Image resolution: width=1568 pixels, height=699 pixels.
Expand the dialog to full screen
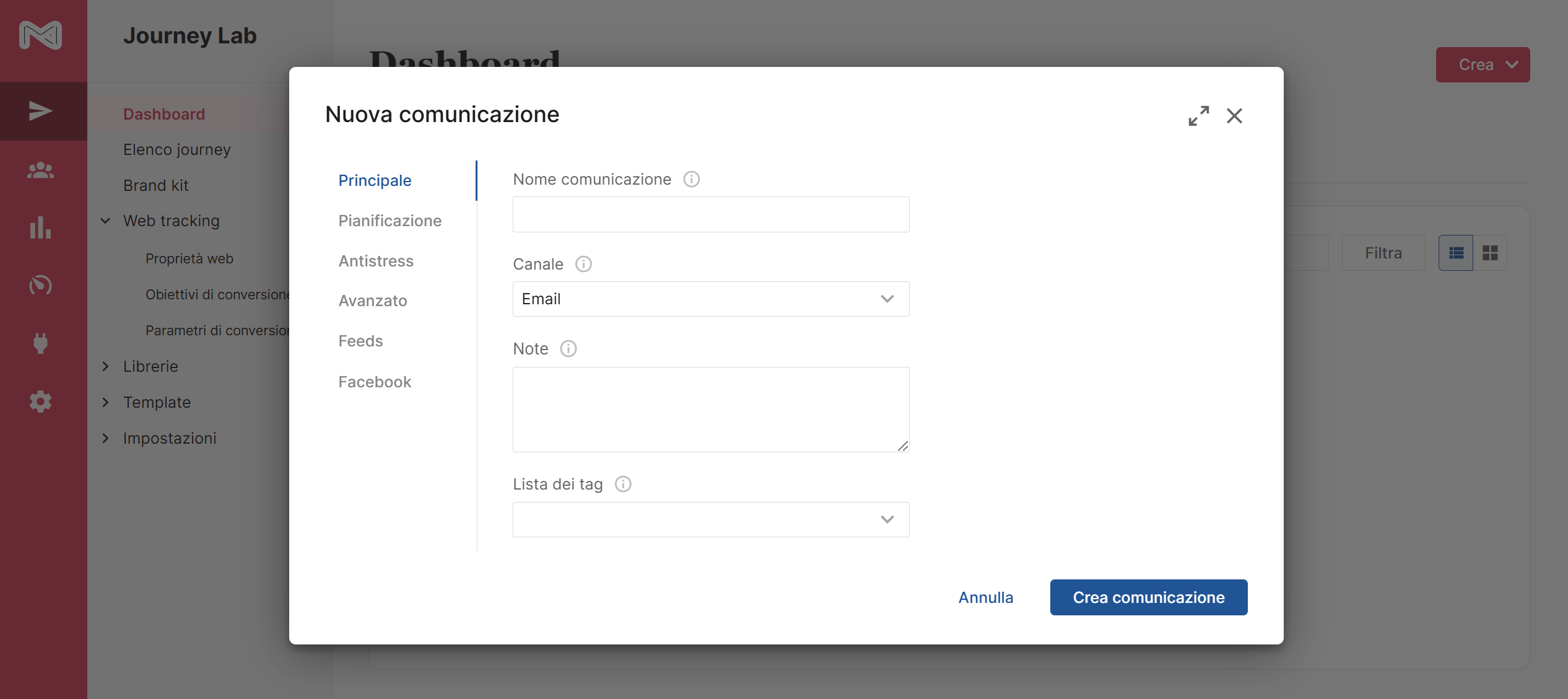coord(1198,116)
